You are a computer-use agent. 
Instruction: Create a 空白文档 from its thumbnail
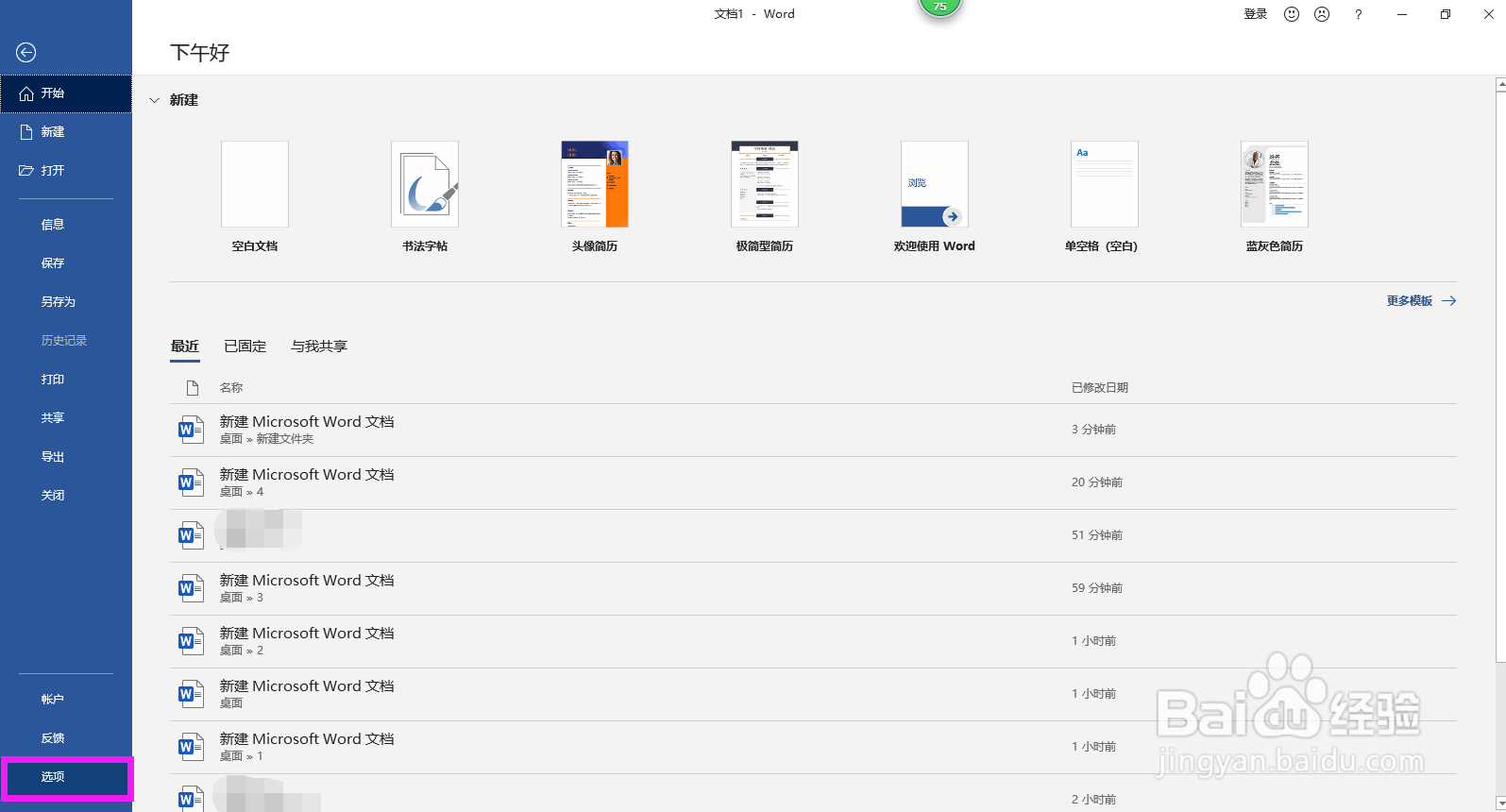[255, 184]
